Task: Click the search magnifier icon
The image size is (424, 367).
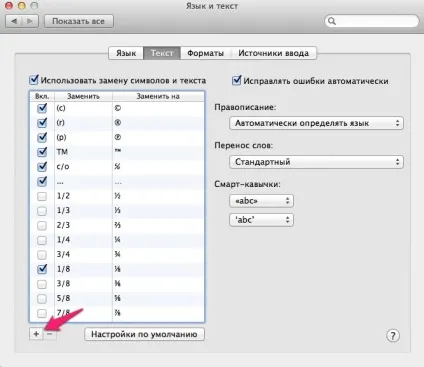Action: click(332, 21)
